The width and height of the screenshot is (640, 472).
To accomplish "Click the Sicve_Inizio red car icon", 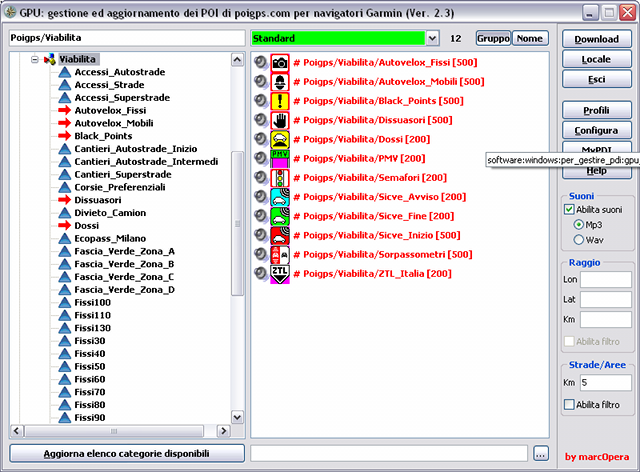I will 280,235.
